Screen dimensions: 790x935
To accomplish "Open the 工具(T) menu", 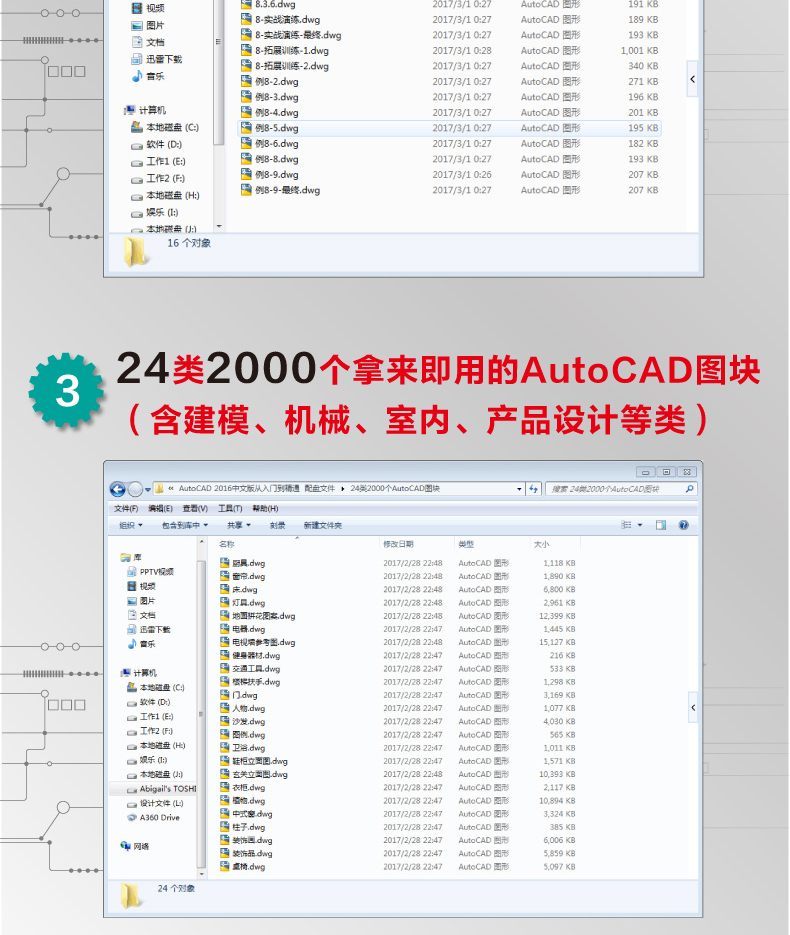I will point(230,509).
